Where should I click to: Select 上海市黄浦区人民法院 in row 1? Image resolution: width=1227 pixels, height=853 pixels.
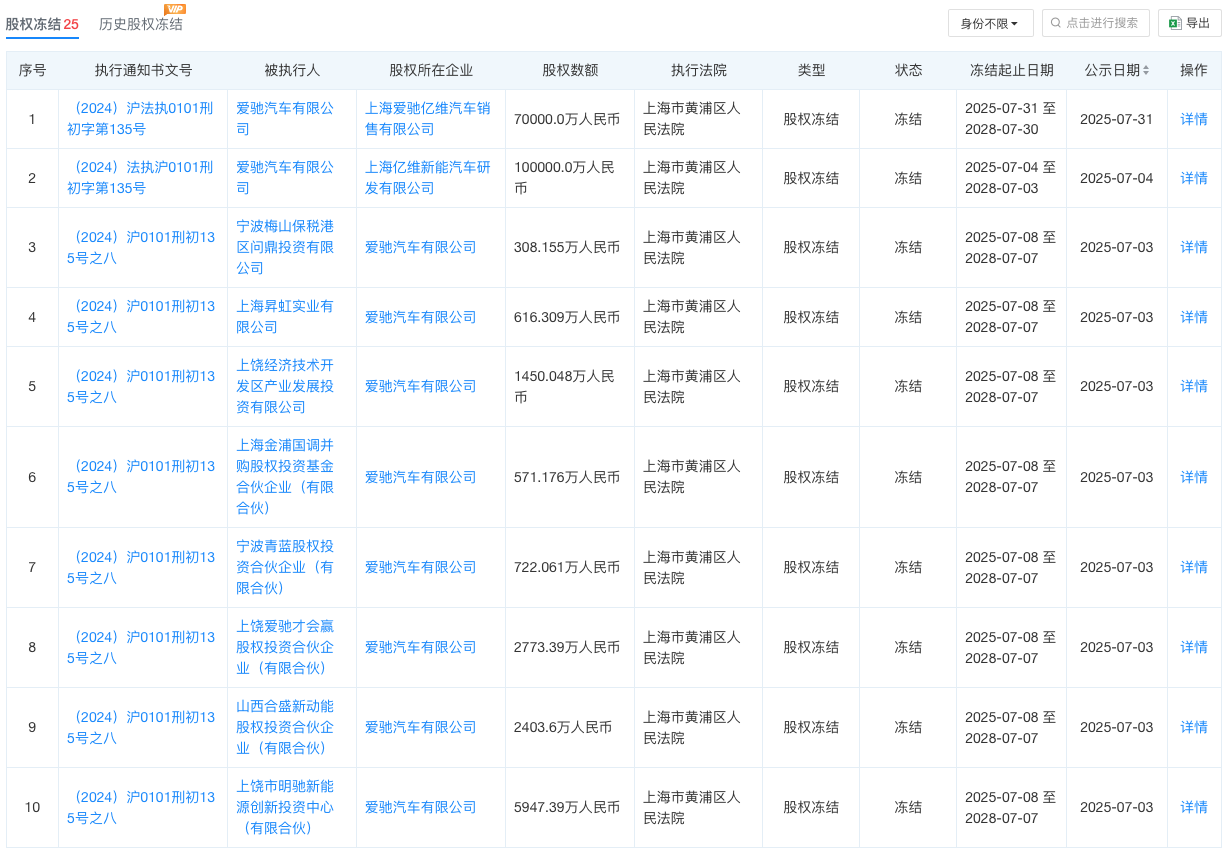(692, 119)
